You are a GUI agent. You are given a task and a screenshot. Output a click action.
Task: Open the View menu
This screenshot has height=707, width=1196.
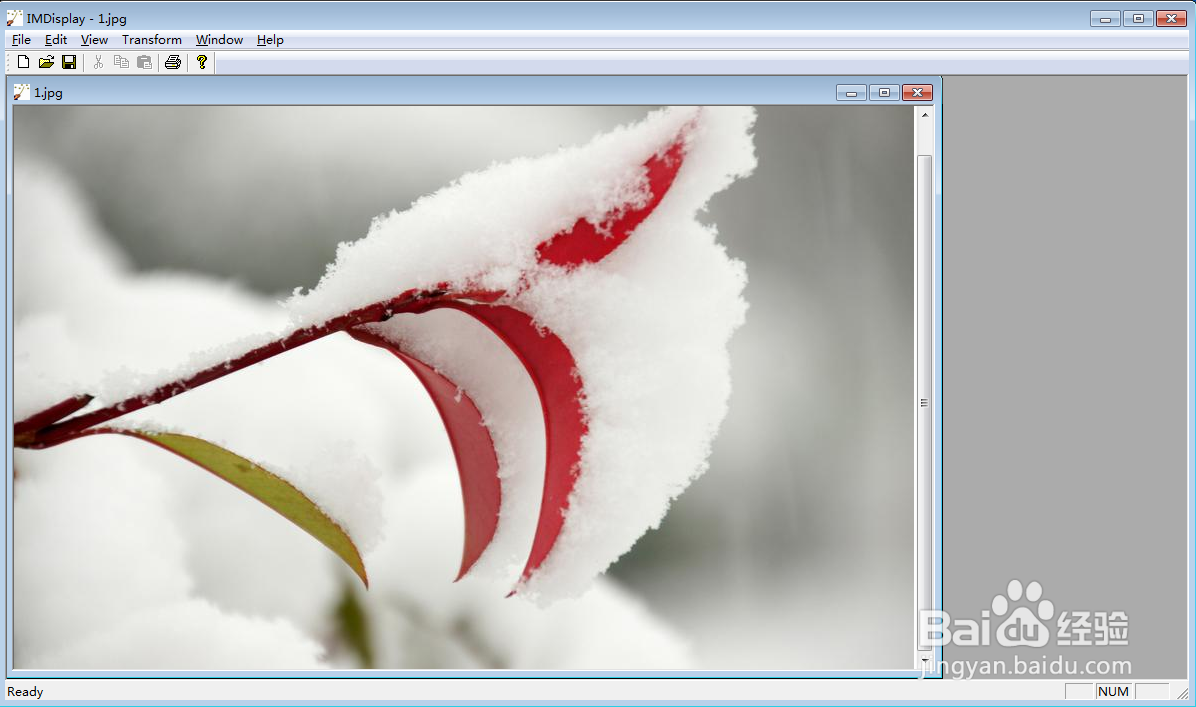click(95, 40)
